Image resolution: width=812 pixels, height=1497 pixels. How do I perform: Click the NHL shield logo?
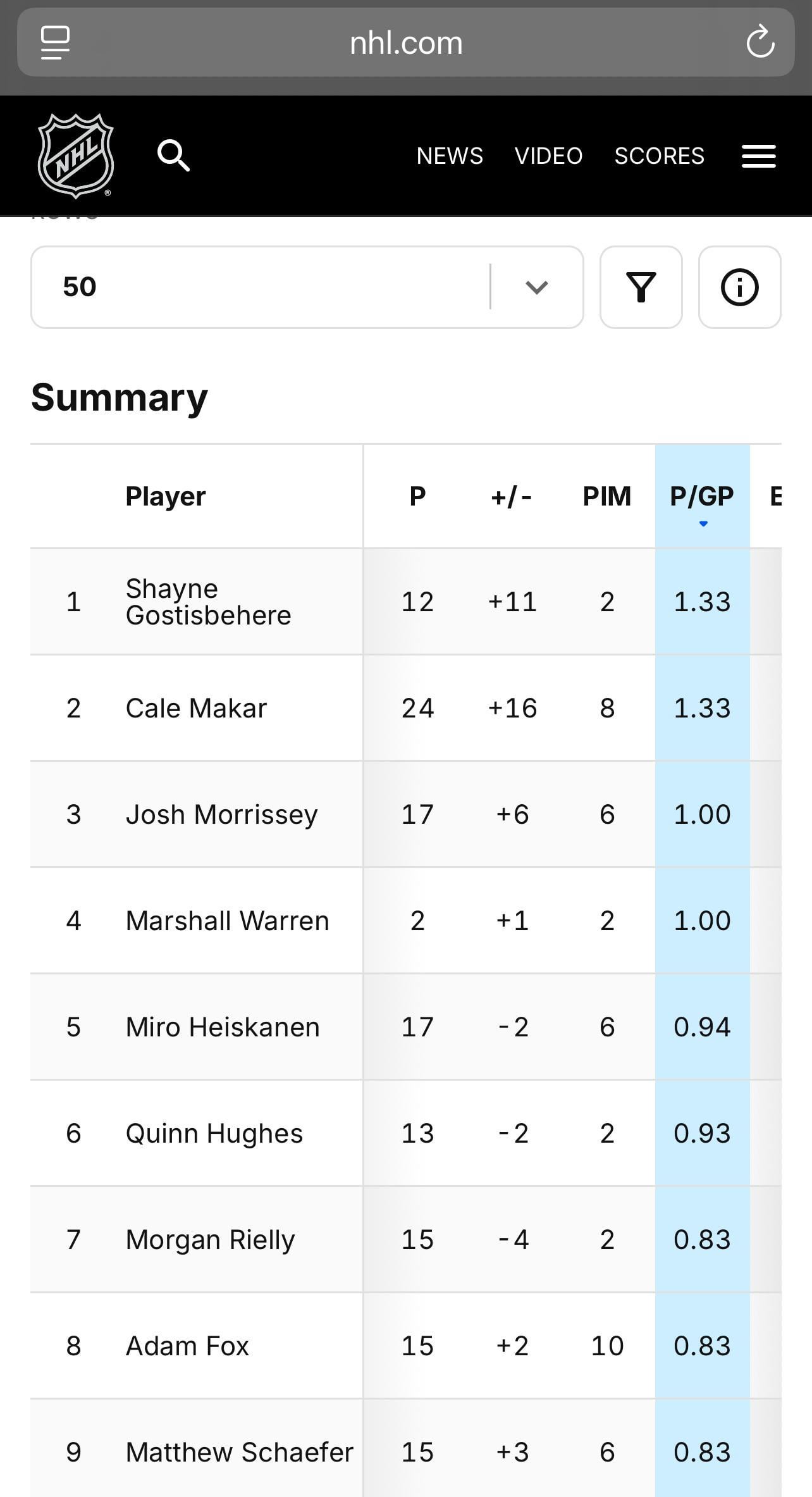(x=76, y=156)
